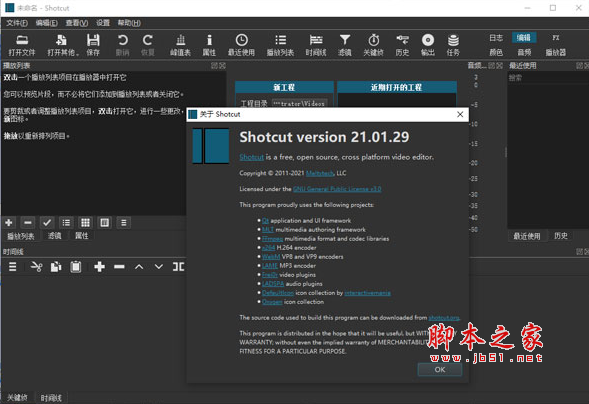Open the playlist hamburger menu
The height and width of the screenshot is (404, 589).
click(x=124, y=223)
